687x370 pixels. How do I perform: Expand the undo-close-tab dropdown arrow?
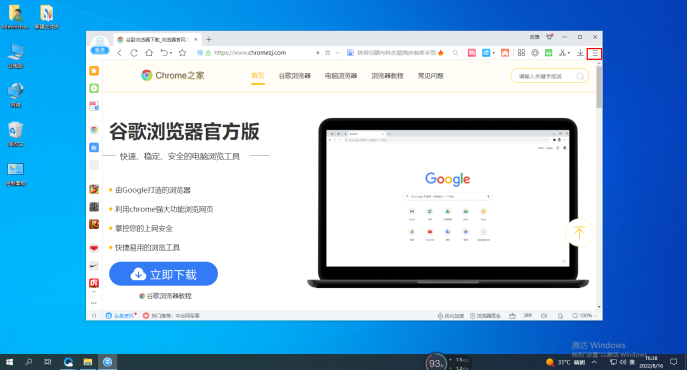pos(171,53)
